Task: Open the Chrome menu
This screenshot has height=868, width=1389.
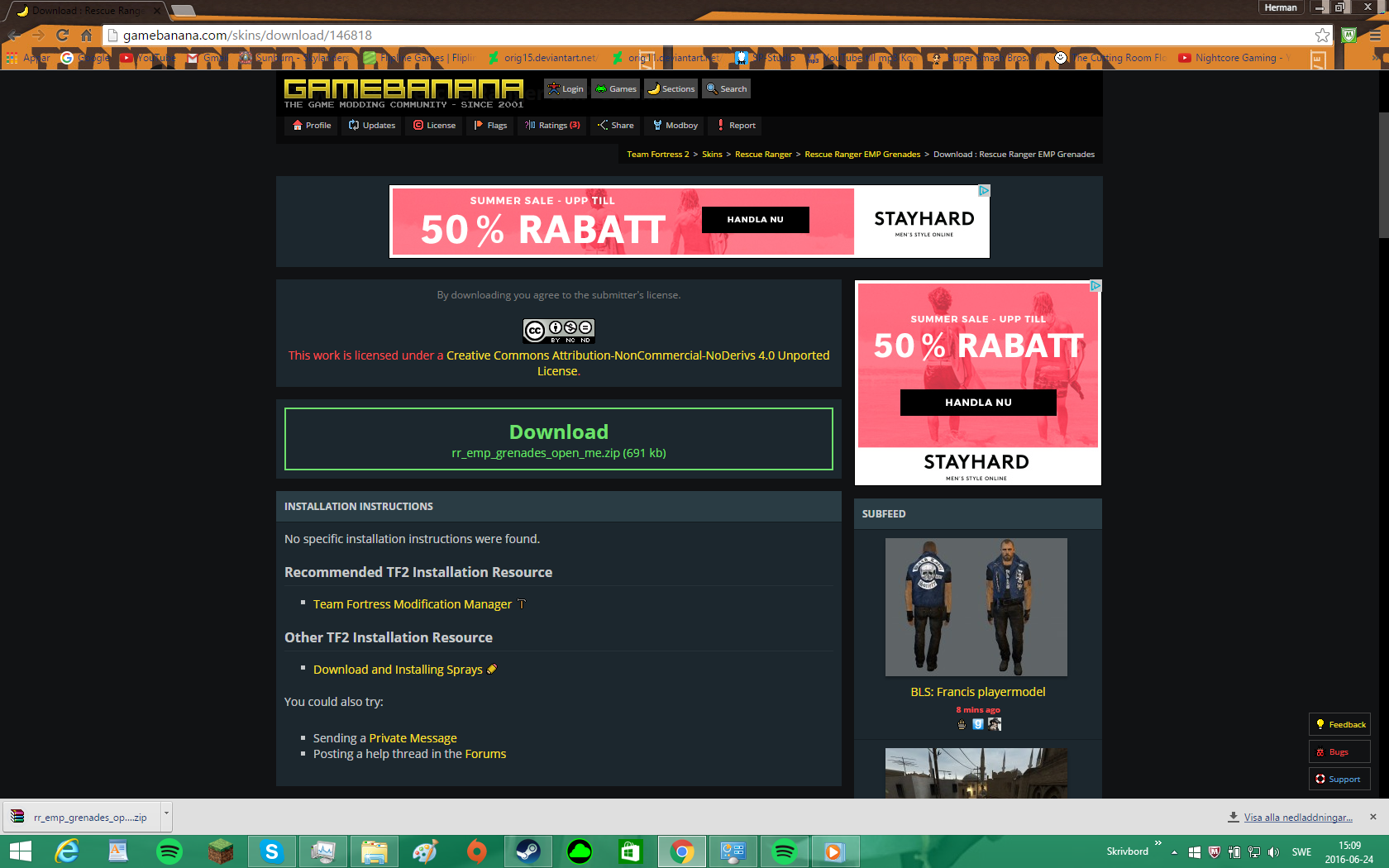Action: tap(1374, 36)
